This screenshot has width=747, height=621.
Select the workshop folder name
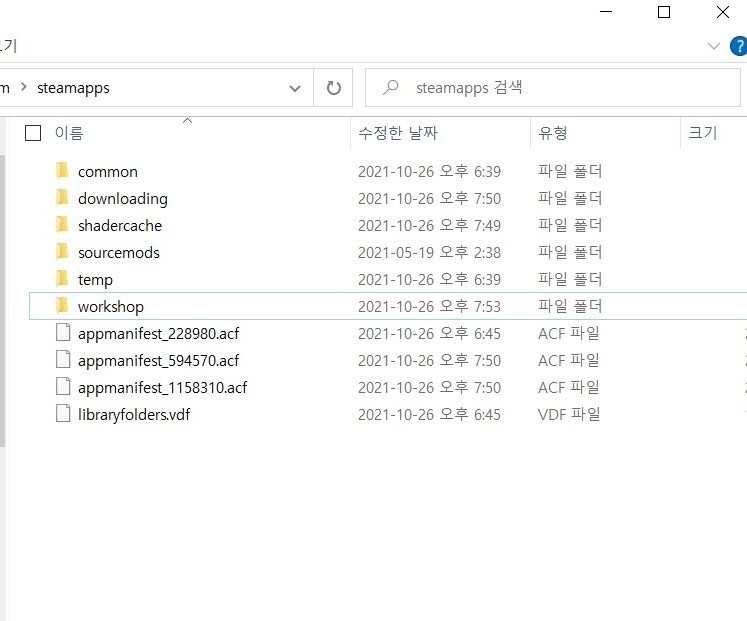[111, 307]
